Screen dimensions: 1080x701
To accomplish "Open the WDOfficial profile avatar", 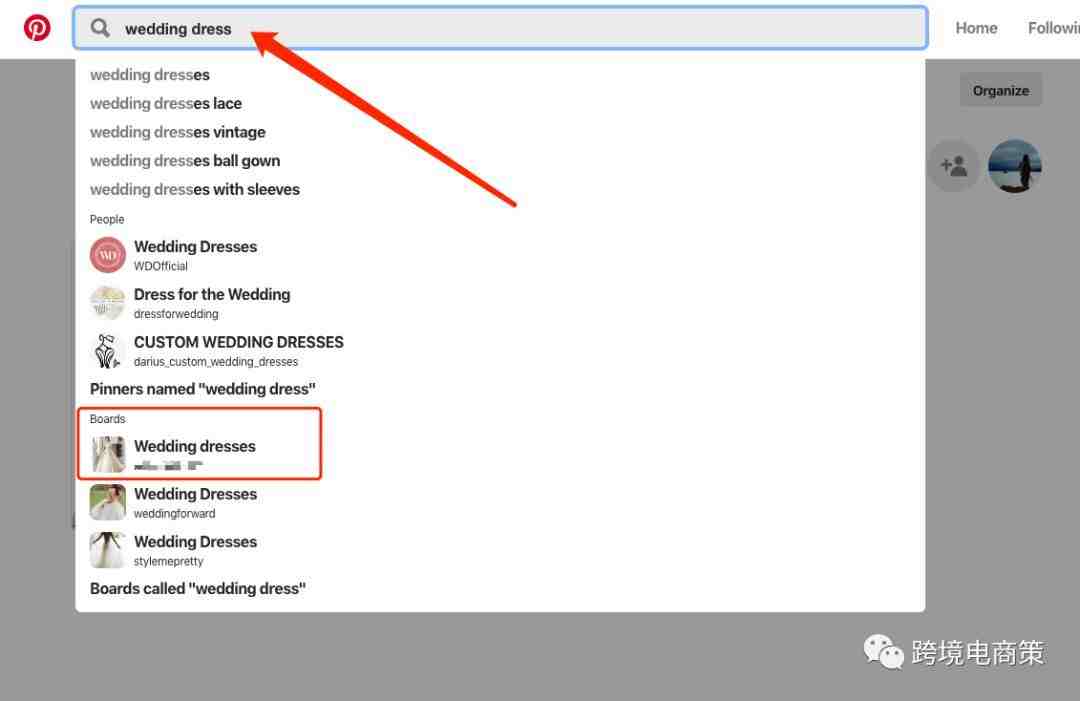I will click(107, 255).
